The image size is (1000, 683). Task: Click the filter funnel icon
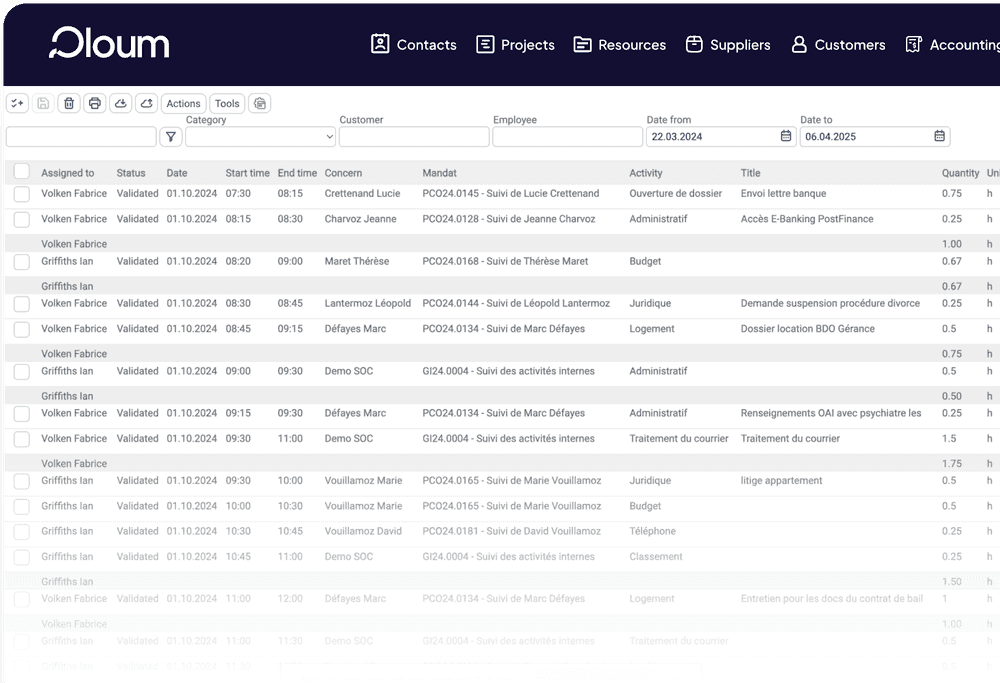pyautogui.click(x=171, y=137)
